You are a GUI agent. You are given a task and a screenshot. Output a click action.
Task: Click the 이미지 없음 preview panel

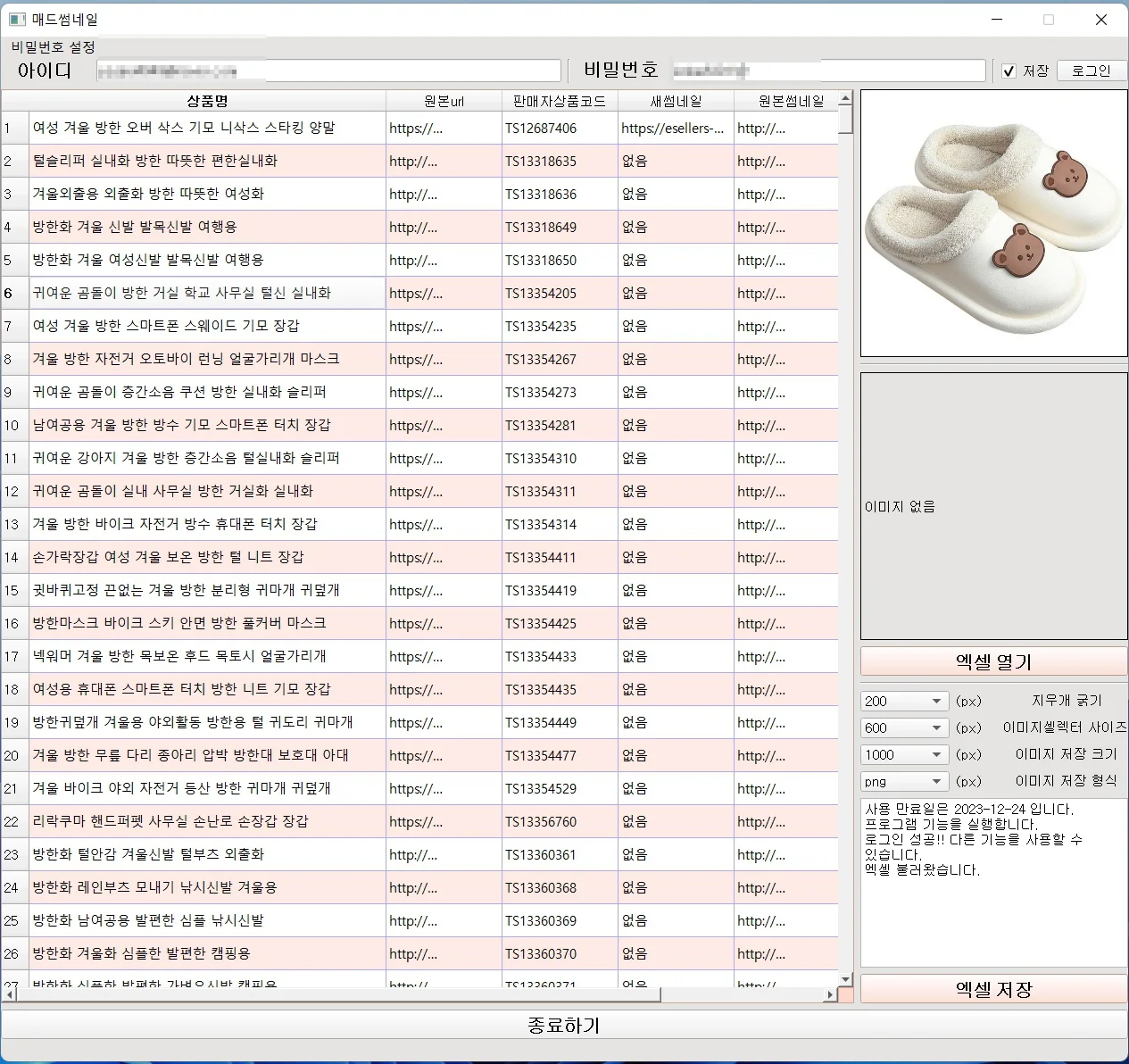(x=993, y=506)
